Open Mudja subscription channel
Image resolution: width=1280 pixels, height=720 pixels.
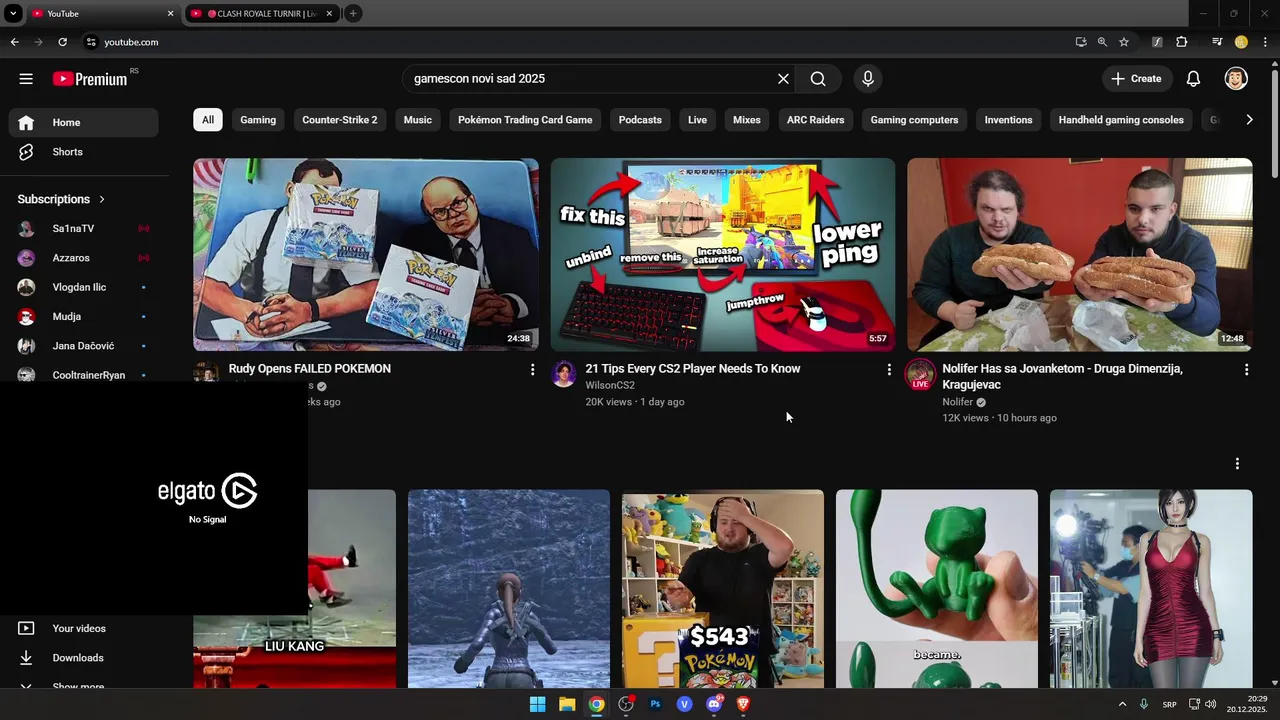[84, 317]
